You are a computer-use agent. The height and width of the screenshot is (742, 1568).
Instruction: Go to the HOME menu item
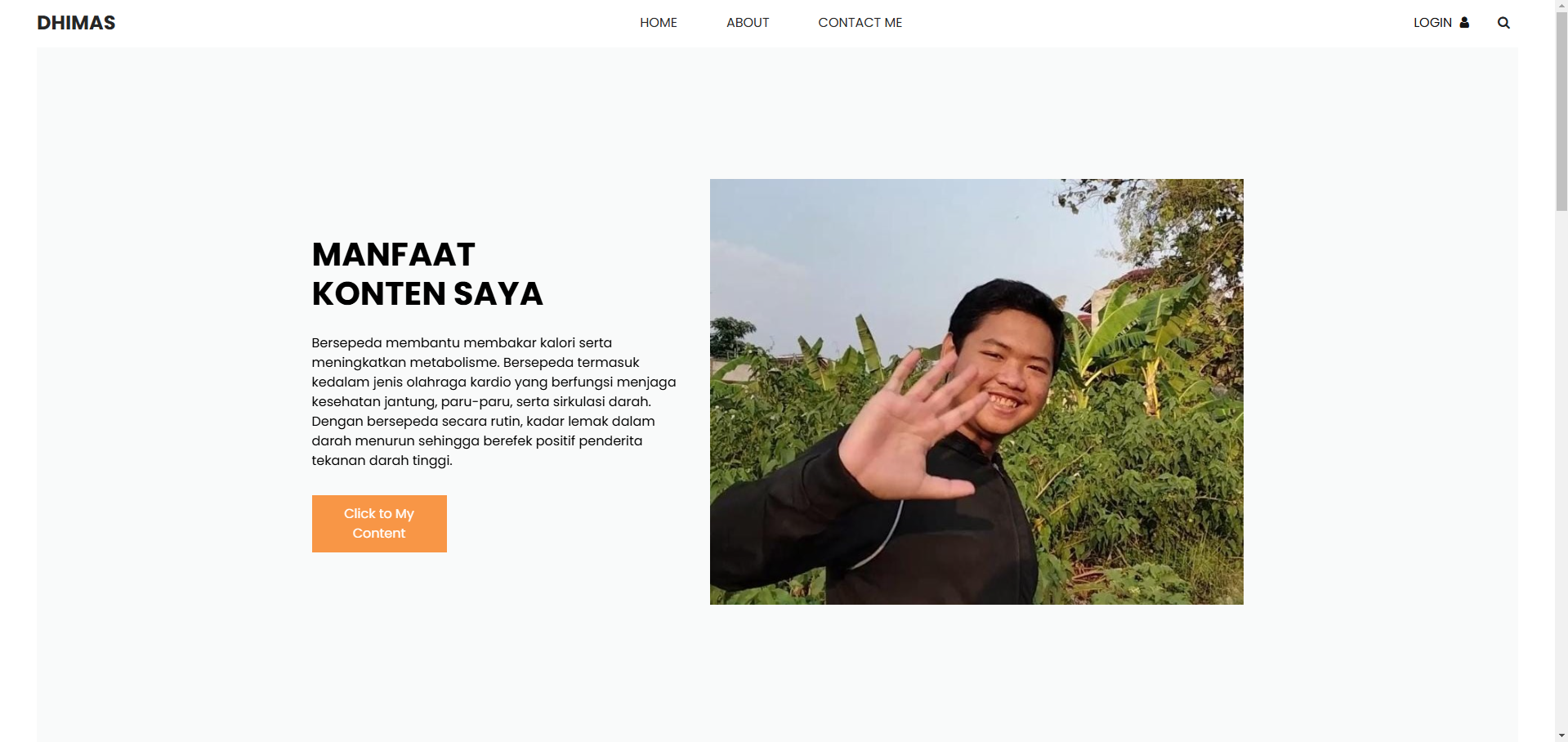tap(659, 23)
